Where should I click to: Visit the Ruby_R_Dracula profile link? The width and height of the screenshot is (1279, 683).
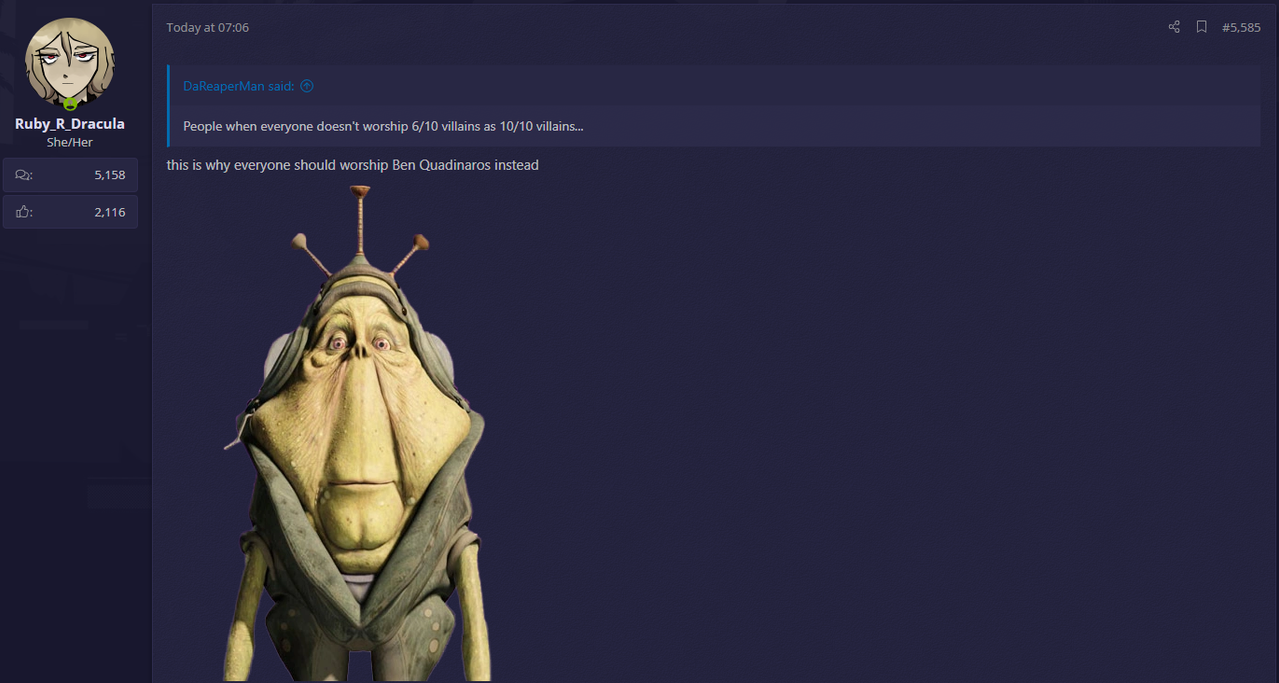pos(70,124)
